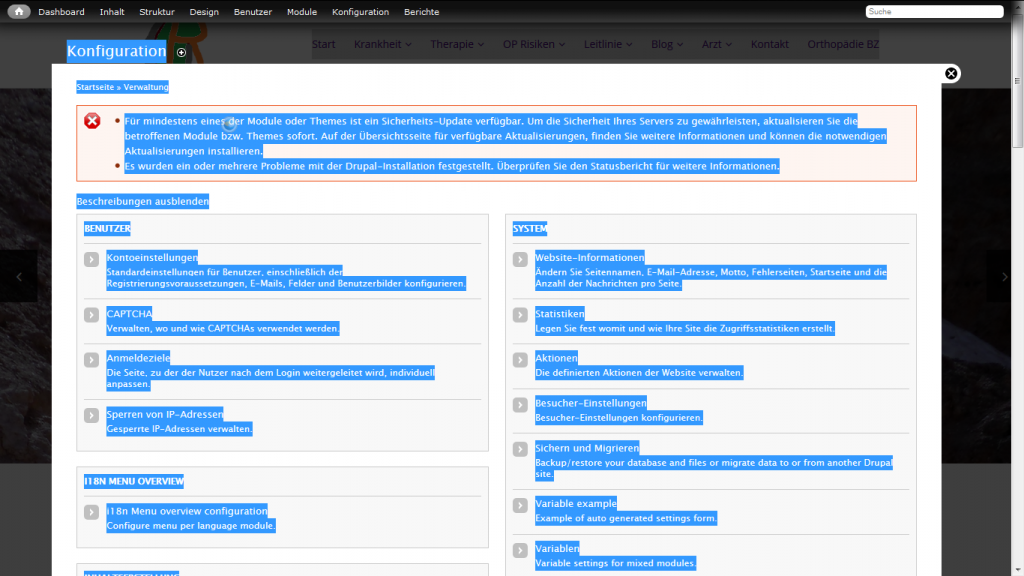Image resolution: width=1024 pixels, height=576 pixels.
Task: Open the Sperren von IP-Adressen link
Action: (x=165, y=414)
